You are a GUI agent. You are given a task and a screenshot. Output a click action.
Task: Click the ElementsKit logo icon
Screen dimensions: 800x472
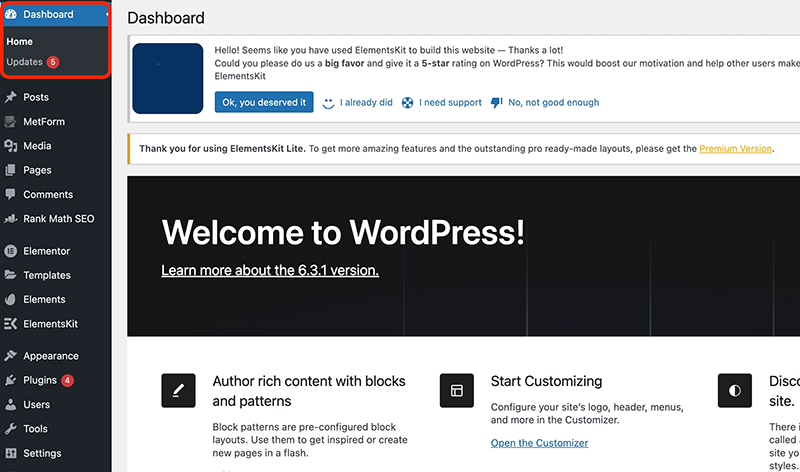[x=11, y=324]
